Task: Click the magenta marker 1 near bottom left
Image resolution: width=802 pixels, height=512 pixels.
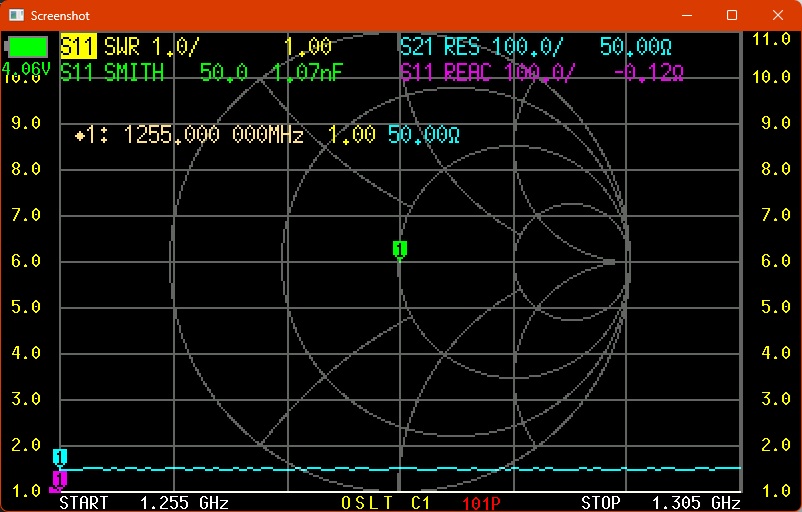Action: coord(58,481)
